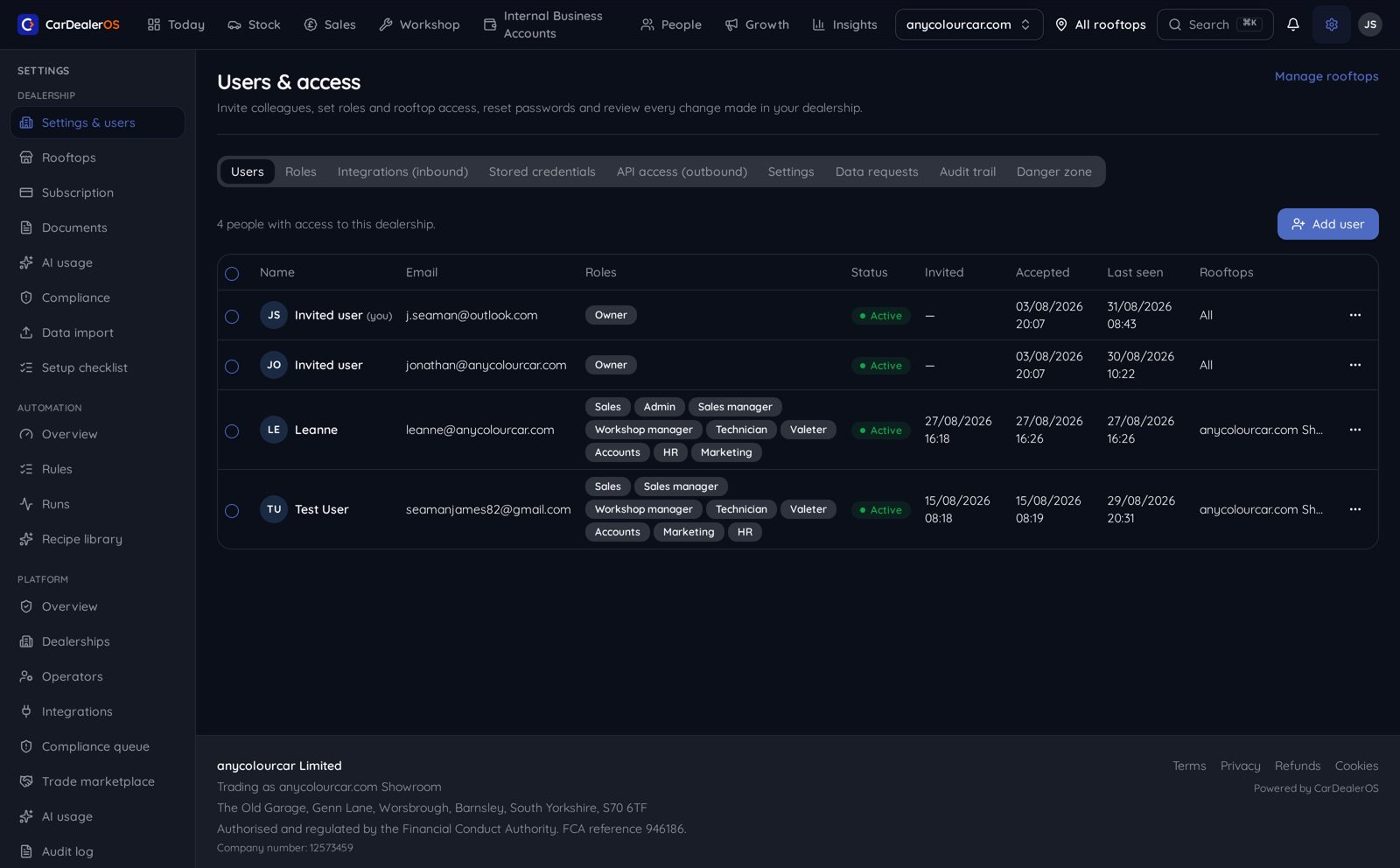Toggle the select-all checkbox in table header

point(232,274)
